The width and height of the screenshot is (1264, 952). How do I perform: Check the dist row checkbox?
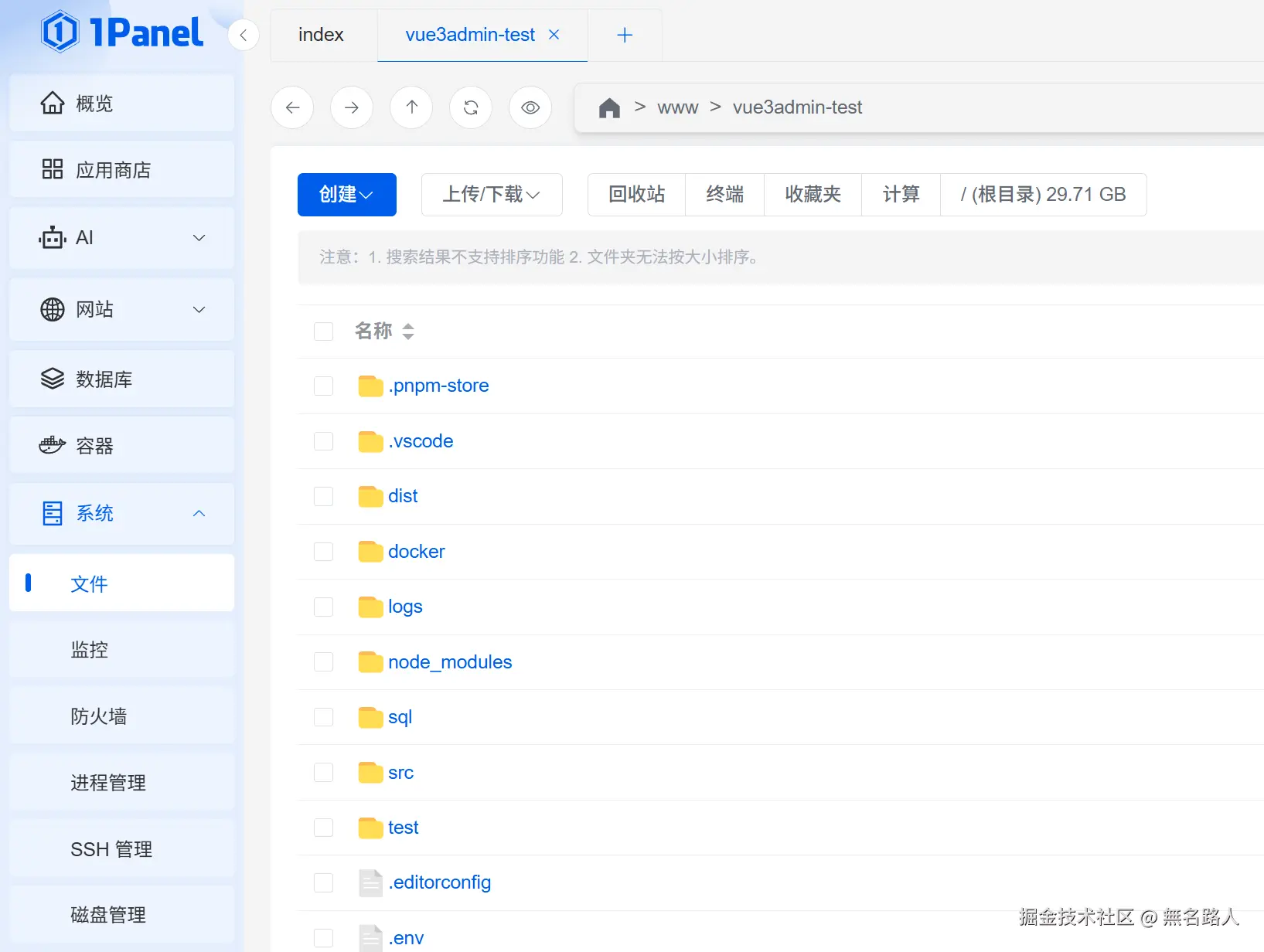tap(324, 496)
